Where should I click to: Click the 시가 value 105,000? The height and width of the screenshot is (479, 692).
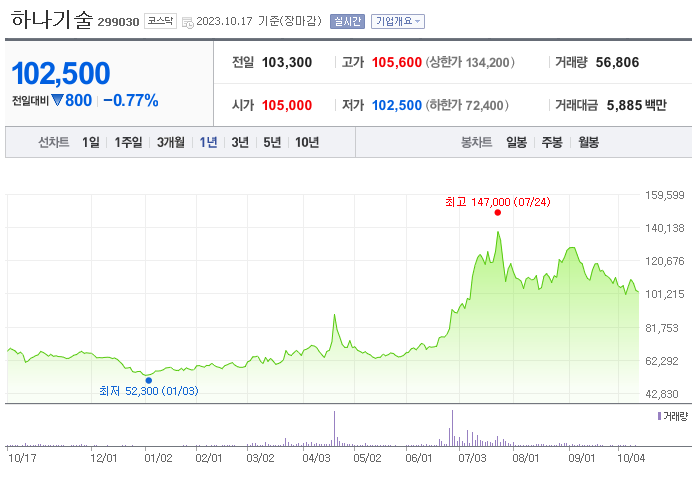coord(287,105)
